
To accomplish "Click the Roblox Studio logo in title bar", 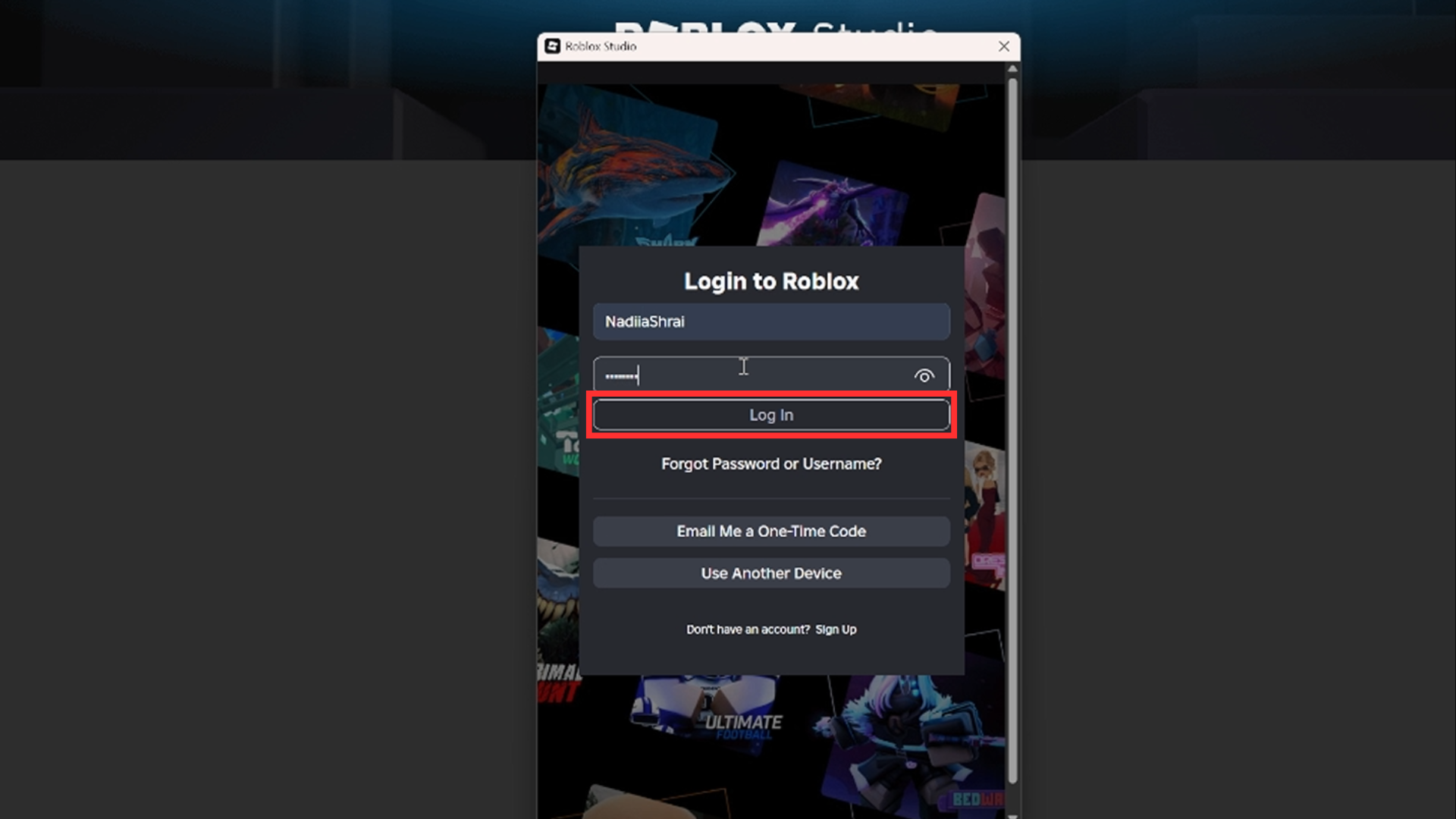I will coord(552,46).
